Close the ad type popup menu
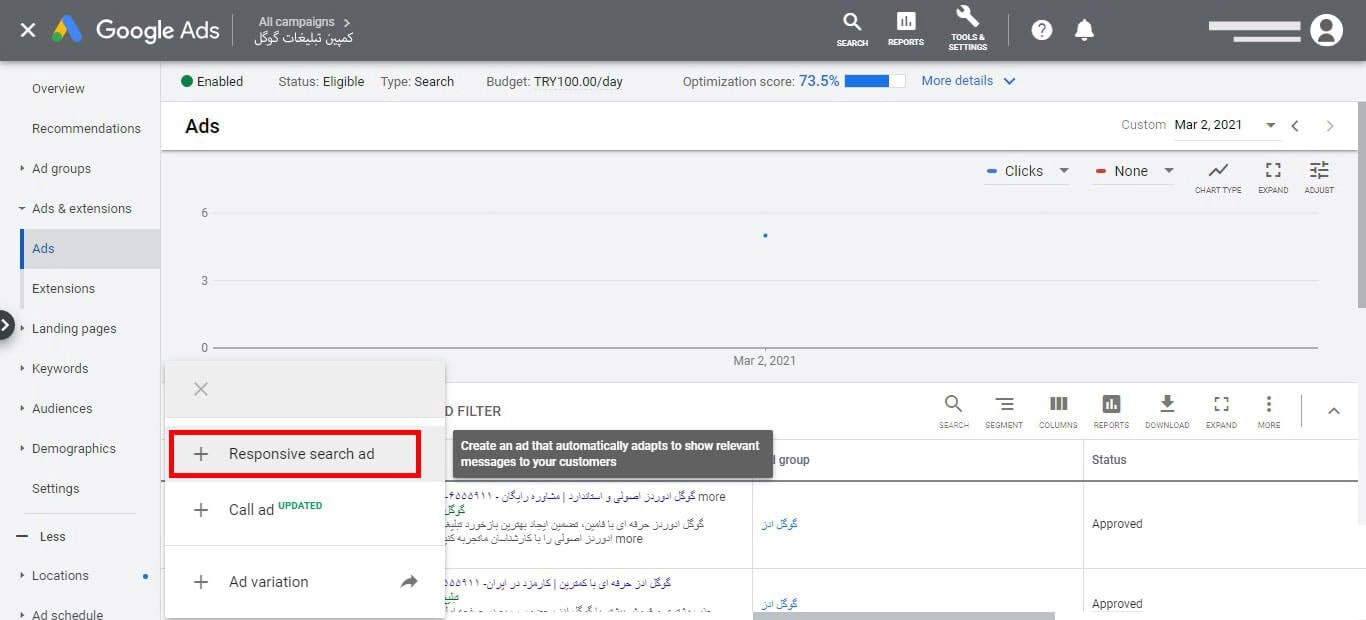The height and width of the screenshot is (620, 1366). tap(201, 389)
